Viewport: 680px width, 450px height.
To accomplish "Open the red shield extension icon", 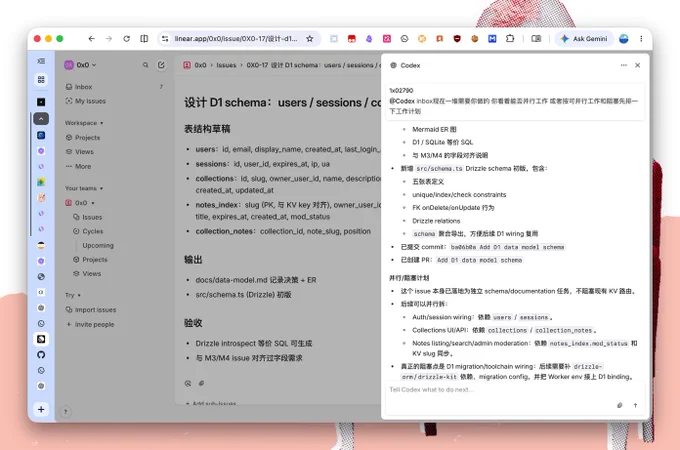I will [x=457, y=39].
